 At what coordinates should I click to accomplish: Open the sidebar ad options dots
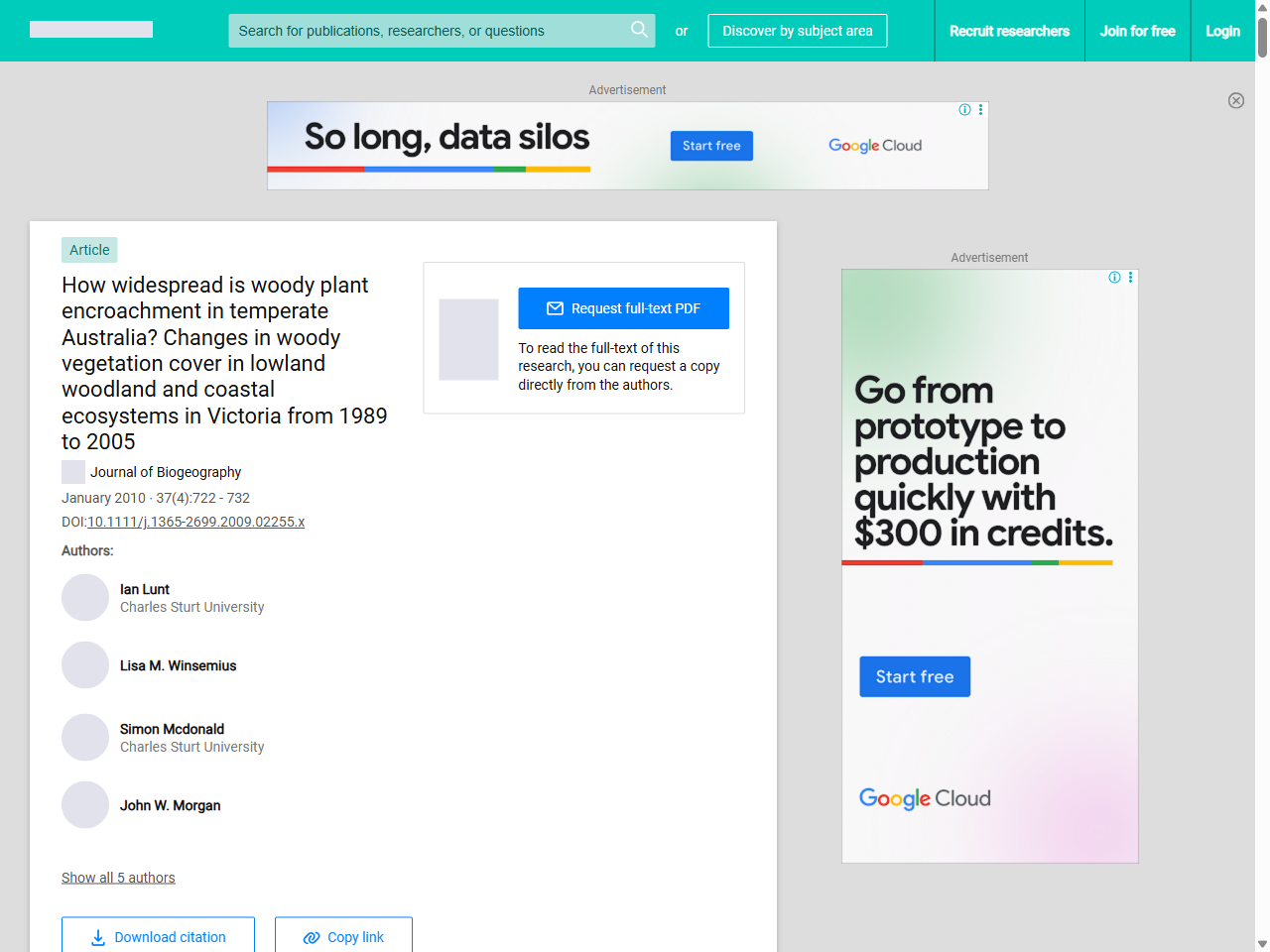[1130, 278]
